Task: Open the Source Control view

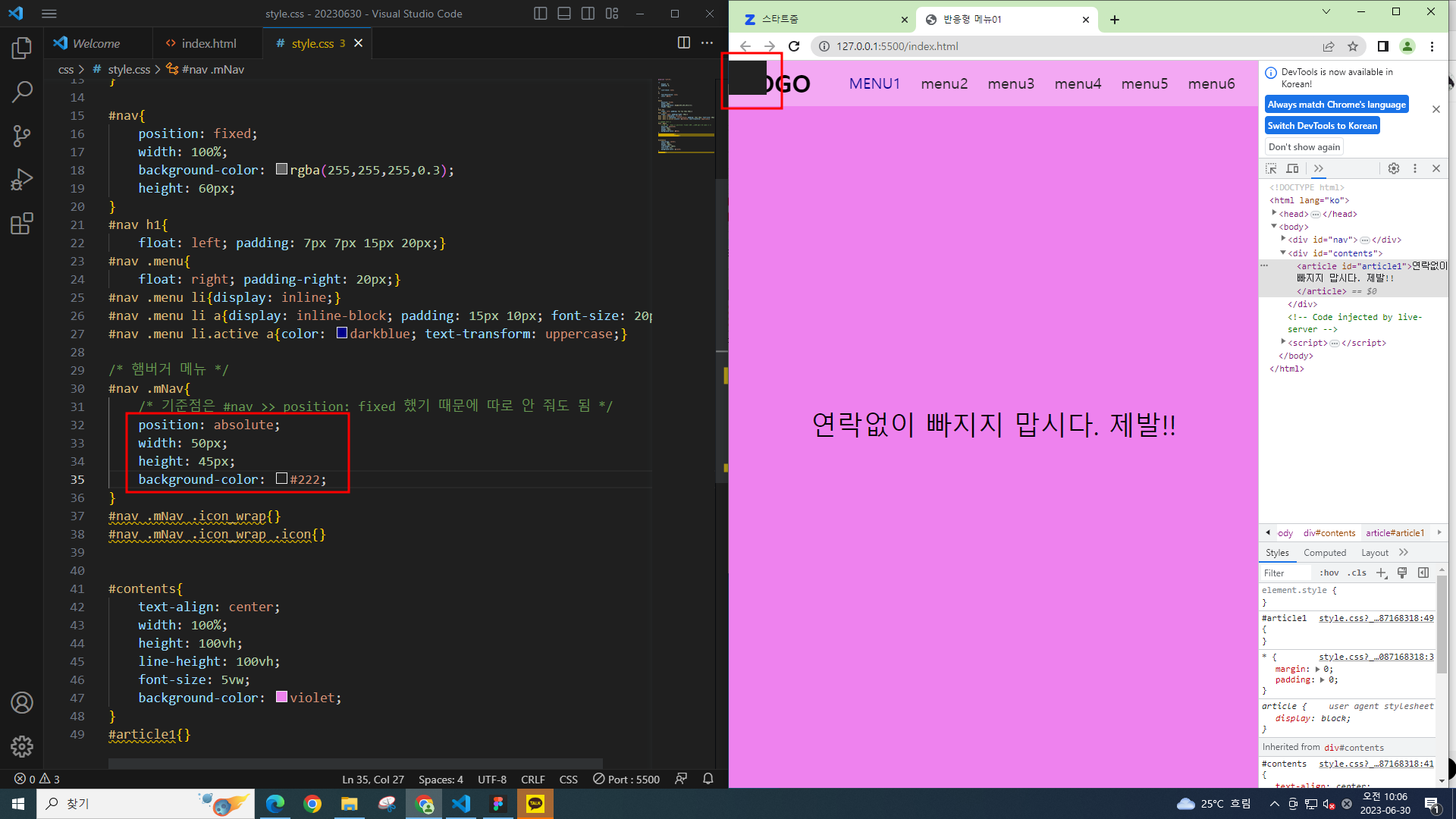Action: coord(22,136)
